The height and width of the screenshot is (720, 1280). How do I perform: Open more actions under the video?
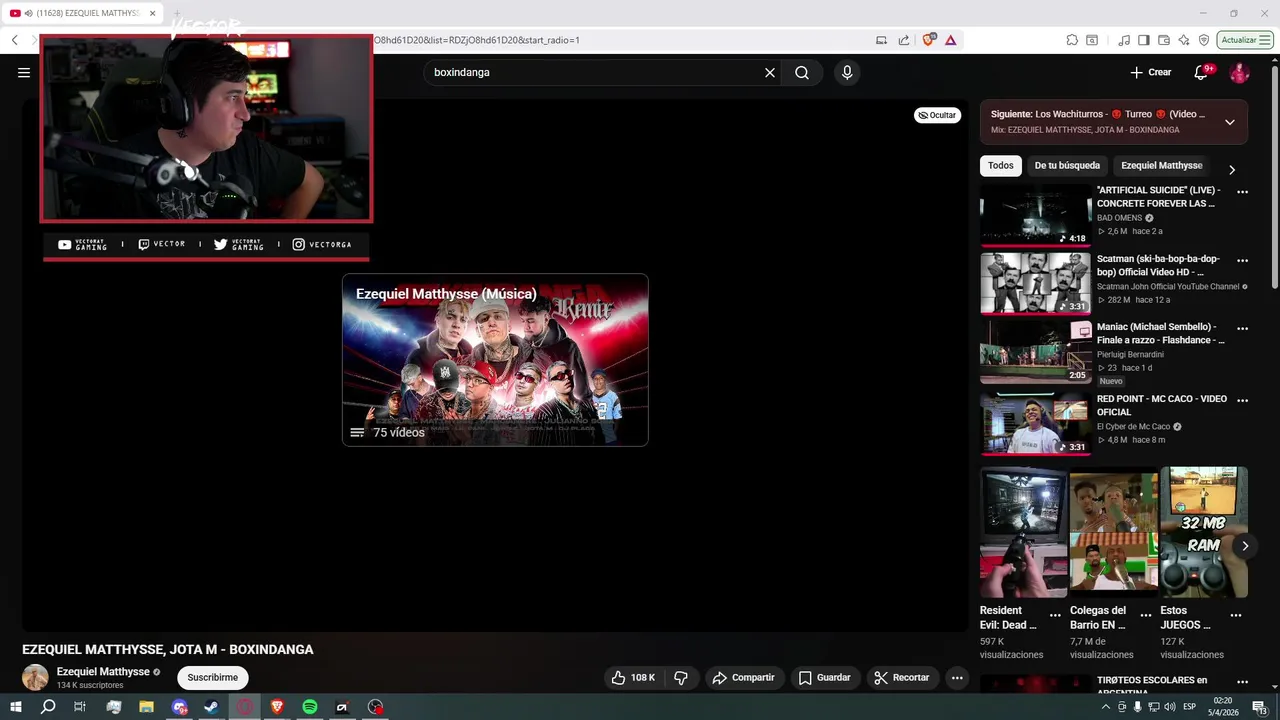(957, 677)
